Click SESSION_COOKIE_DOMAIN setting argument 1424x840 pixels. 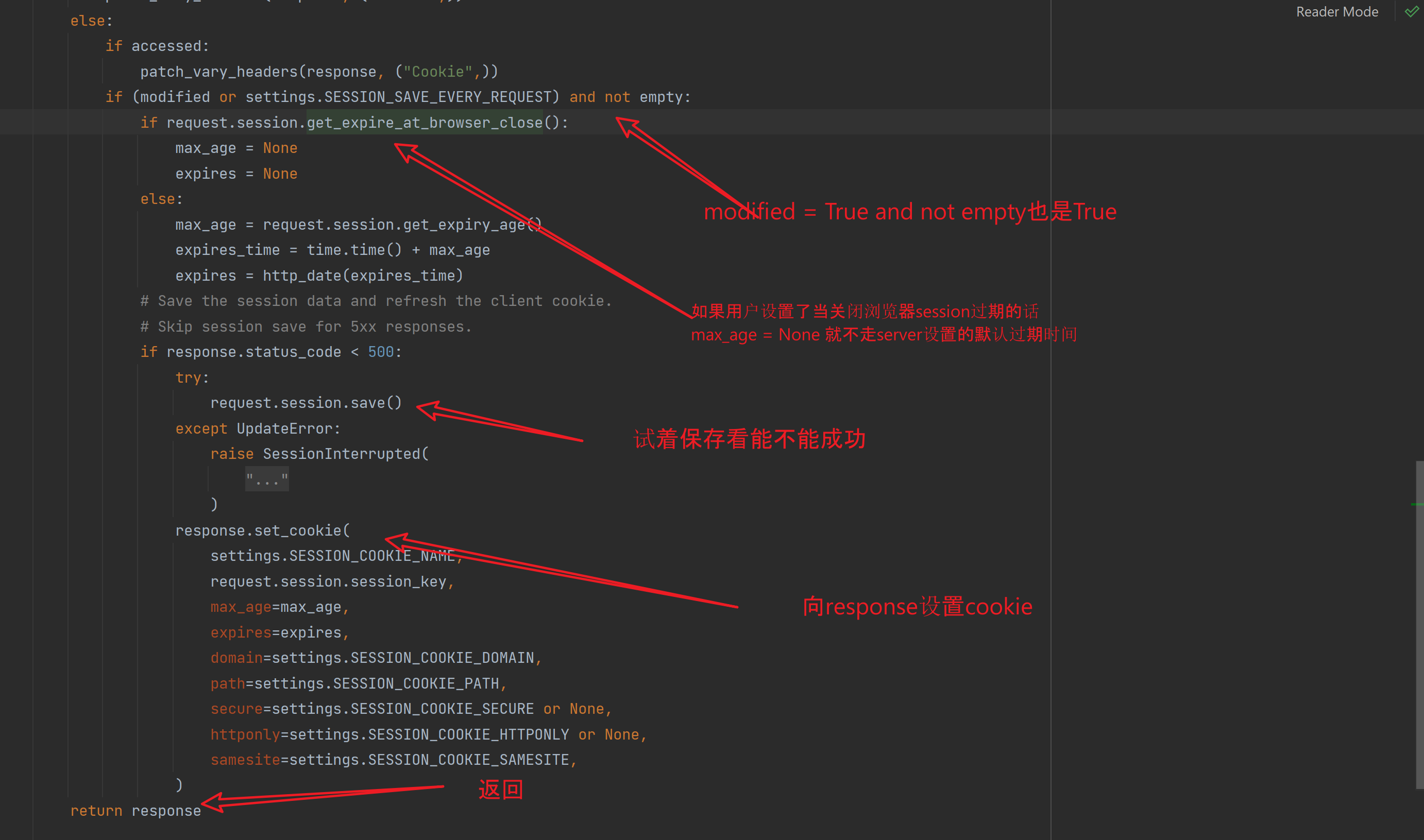(x=442, y=658)
